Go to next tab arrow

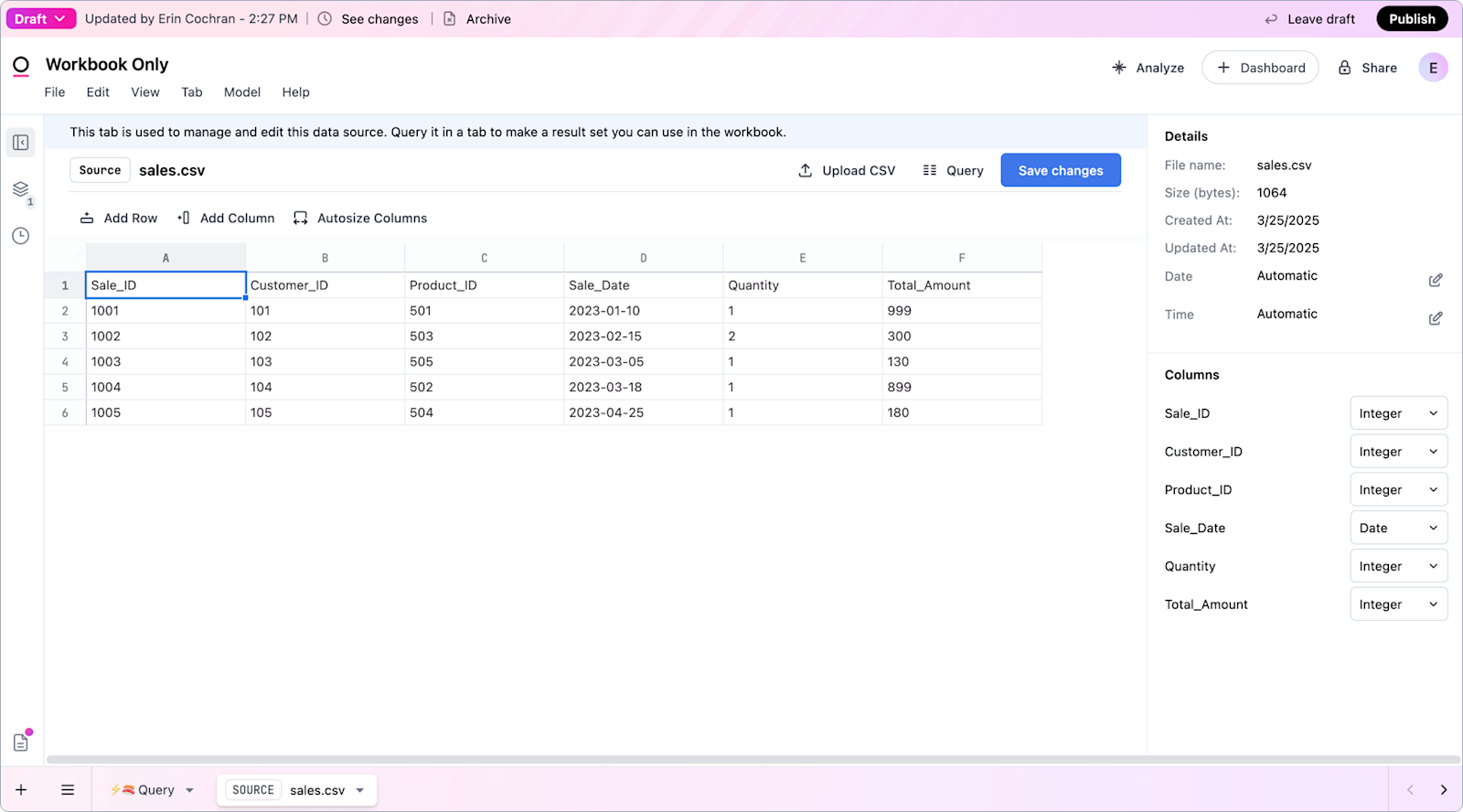coord(1444,790)
